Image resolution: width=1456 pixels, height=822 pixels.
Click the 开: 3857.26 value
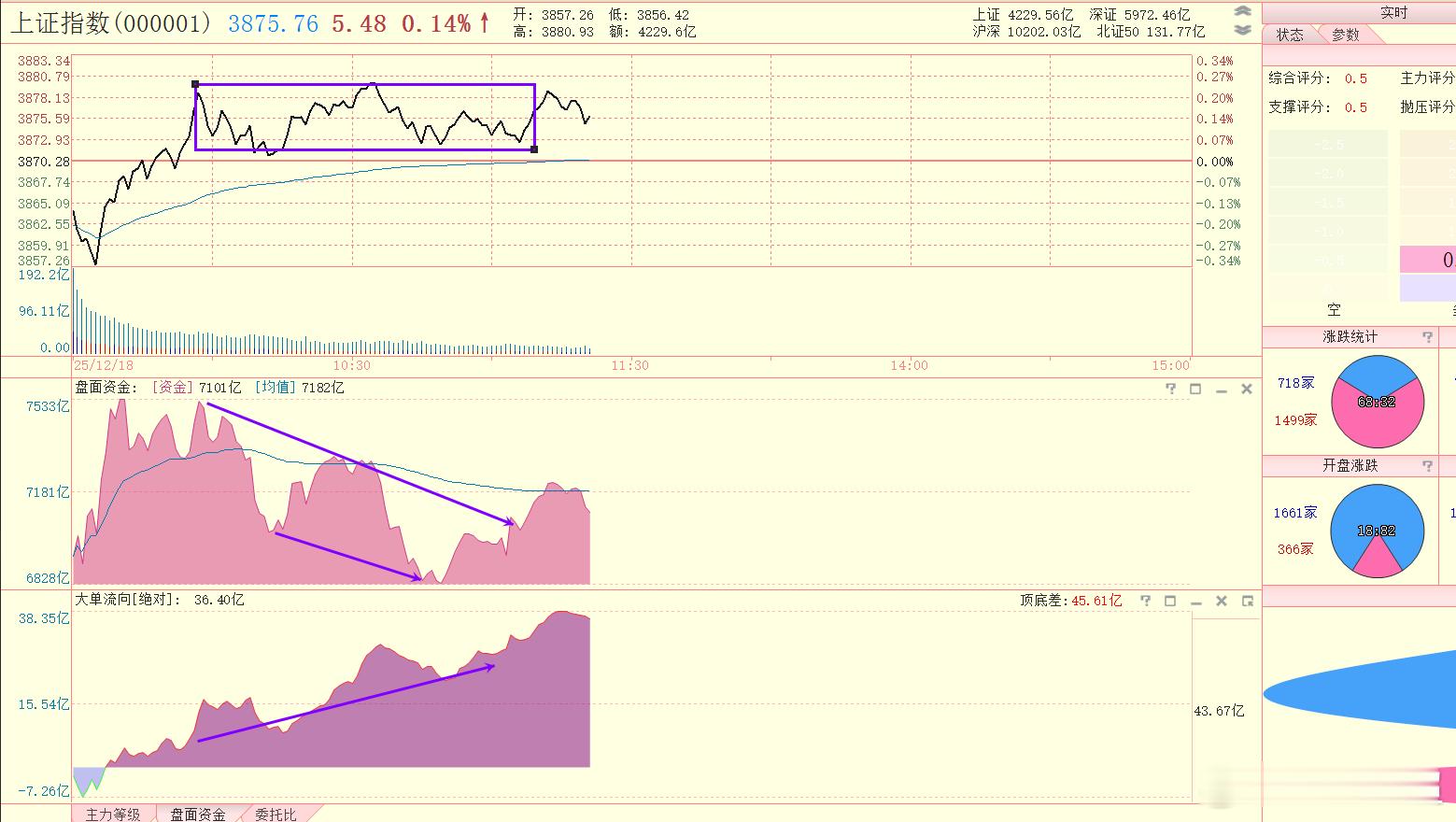[553, 15]
